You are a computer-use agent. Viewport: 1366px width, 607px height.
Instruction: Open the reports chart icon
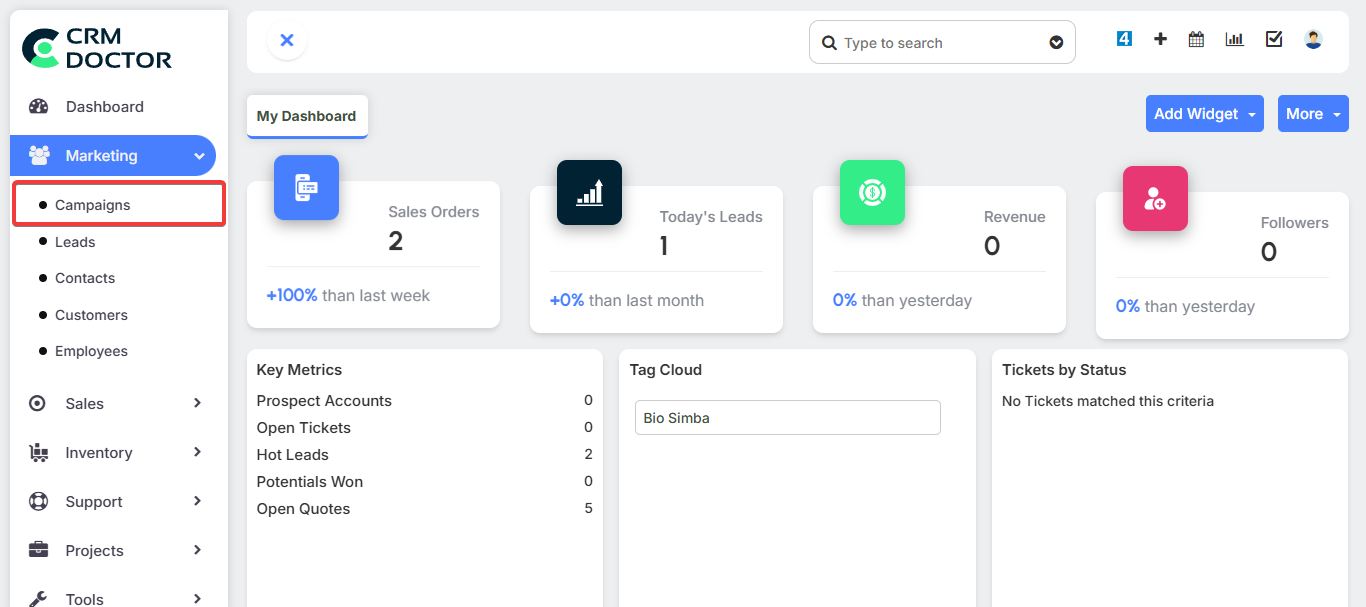1235,39
